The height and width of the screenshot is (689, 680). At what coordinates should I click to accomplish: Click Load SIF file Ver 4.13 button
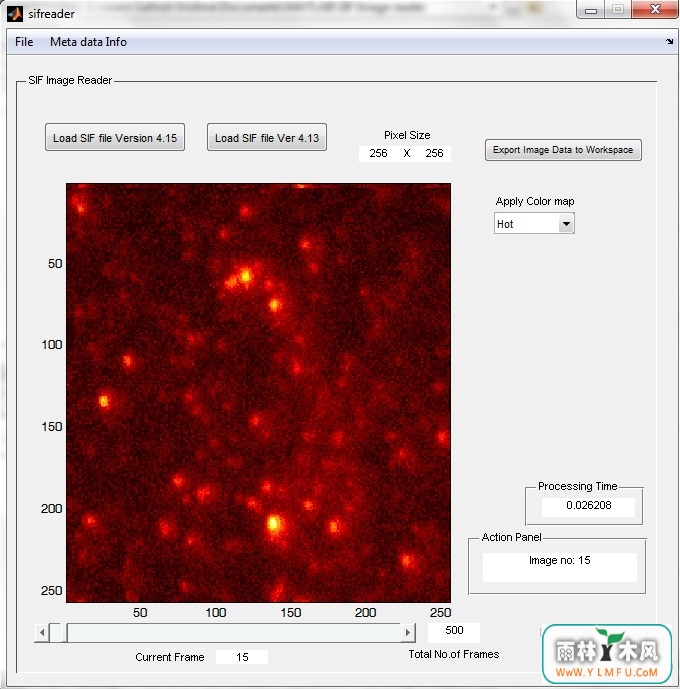267,138
